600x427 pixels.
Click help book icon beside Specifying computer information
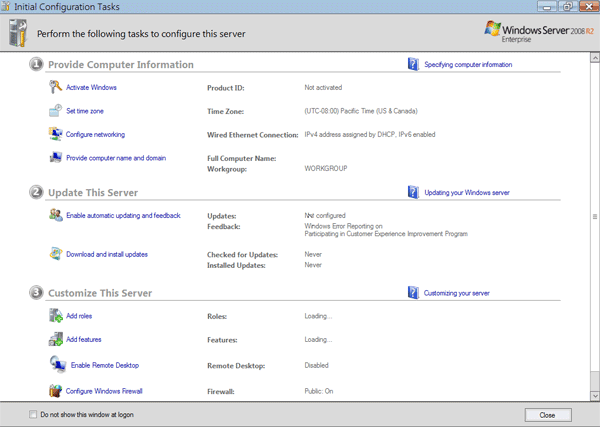pyautogui.click(x=413, y=64)
